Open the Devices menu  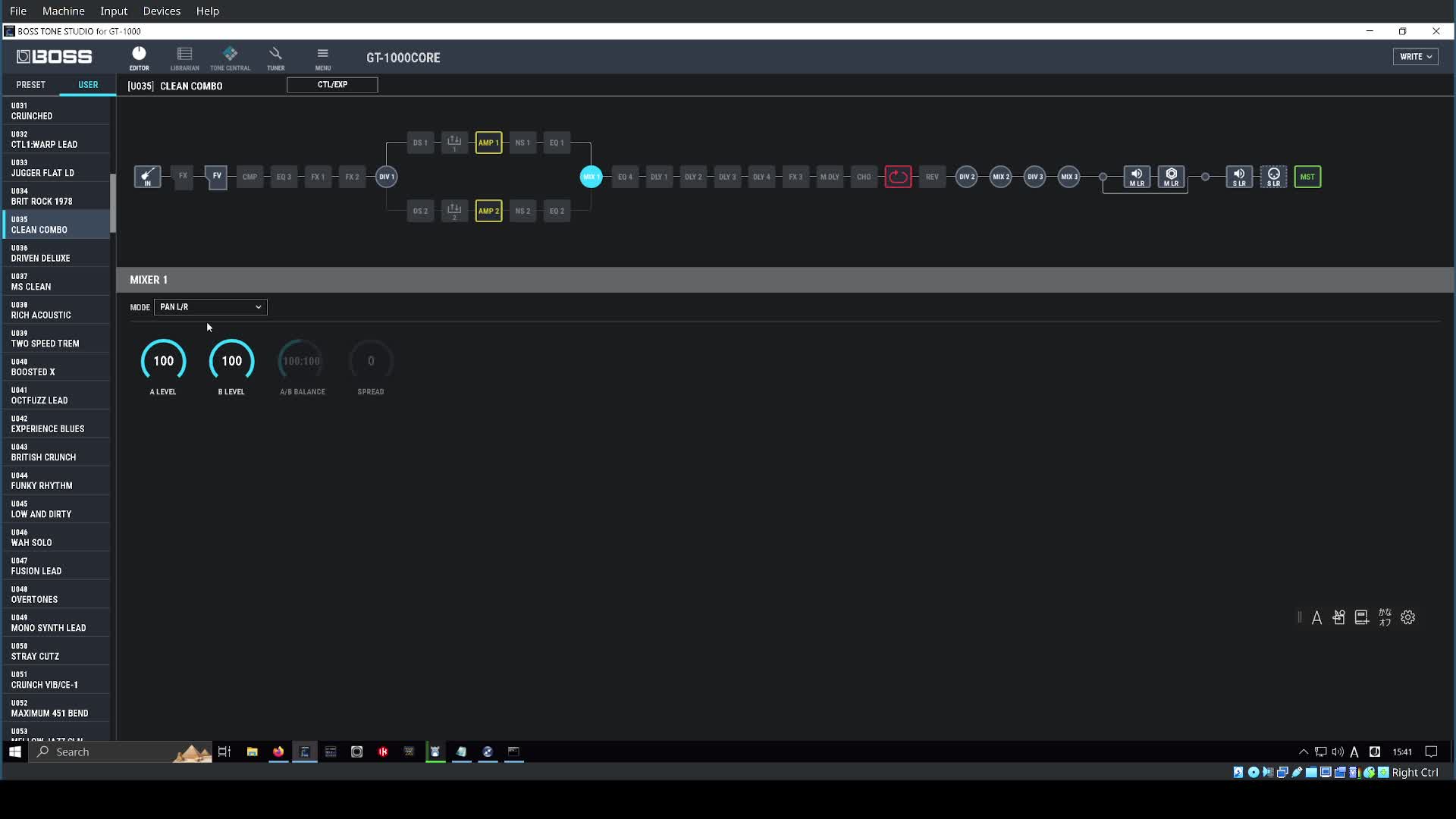(x=162, y=11)
